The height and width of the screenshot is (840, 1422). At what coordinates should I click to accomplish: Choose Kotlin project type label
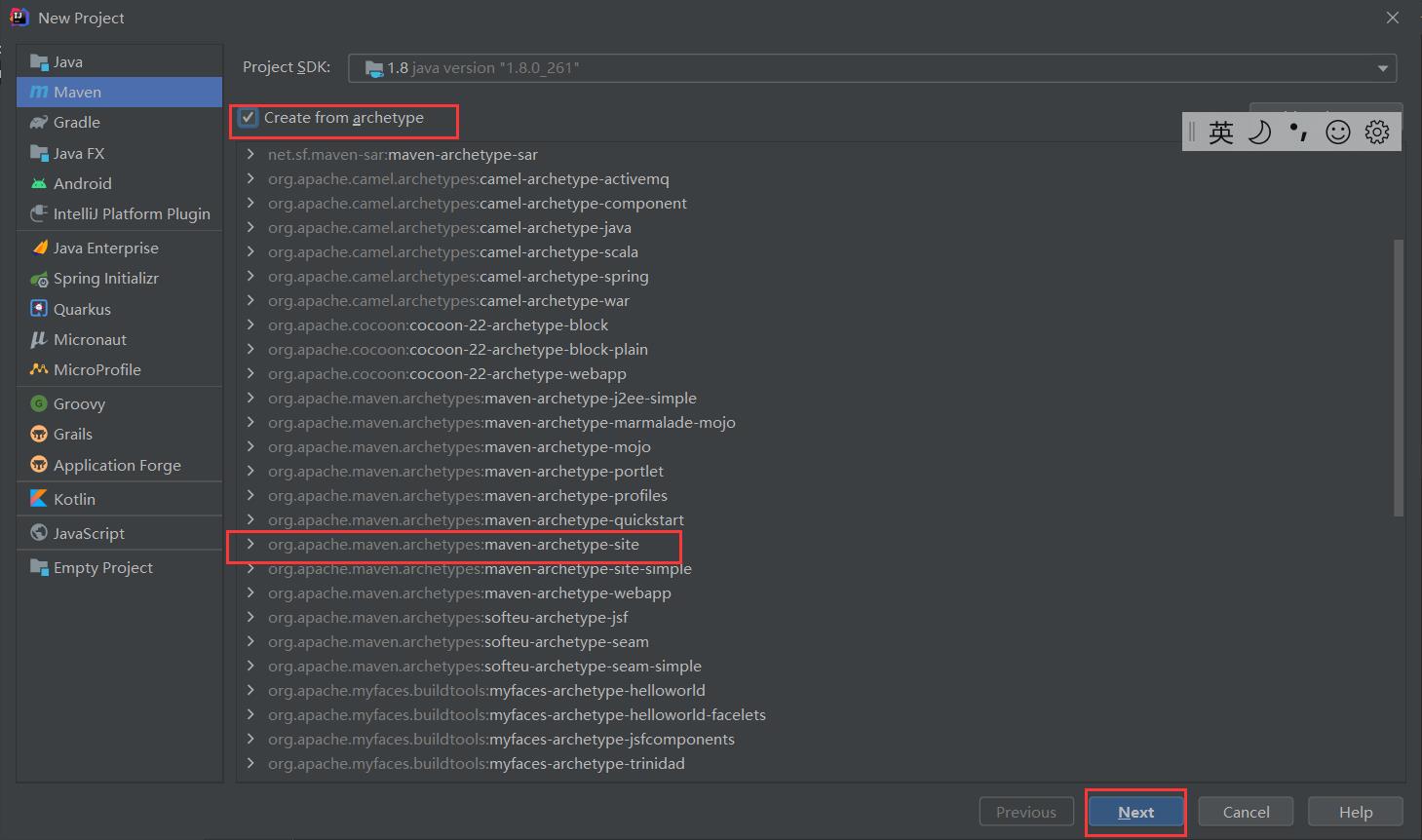tap(74, 499)
